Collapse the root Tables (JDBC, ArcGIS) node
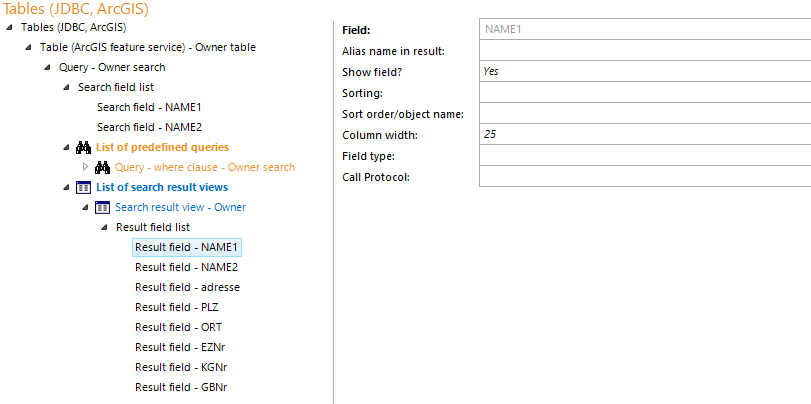 9,27
